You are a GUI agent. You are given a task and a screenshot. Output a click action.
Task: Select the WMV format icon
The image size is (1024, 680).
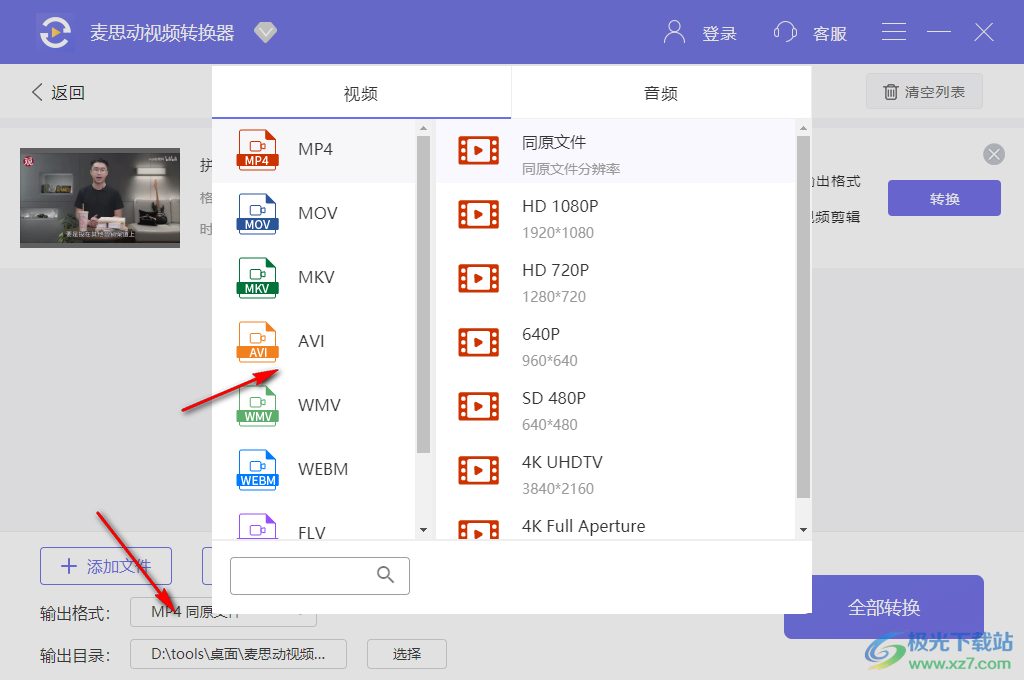click(x=257, y=406)
